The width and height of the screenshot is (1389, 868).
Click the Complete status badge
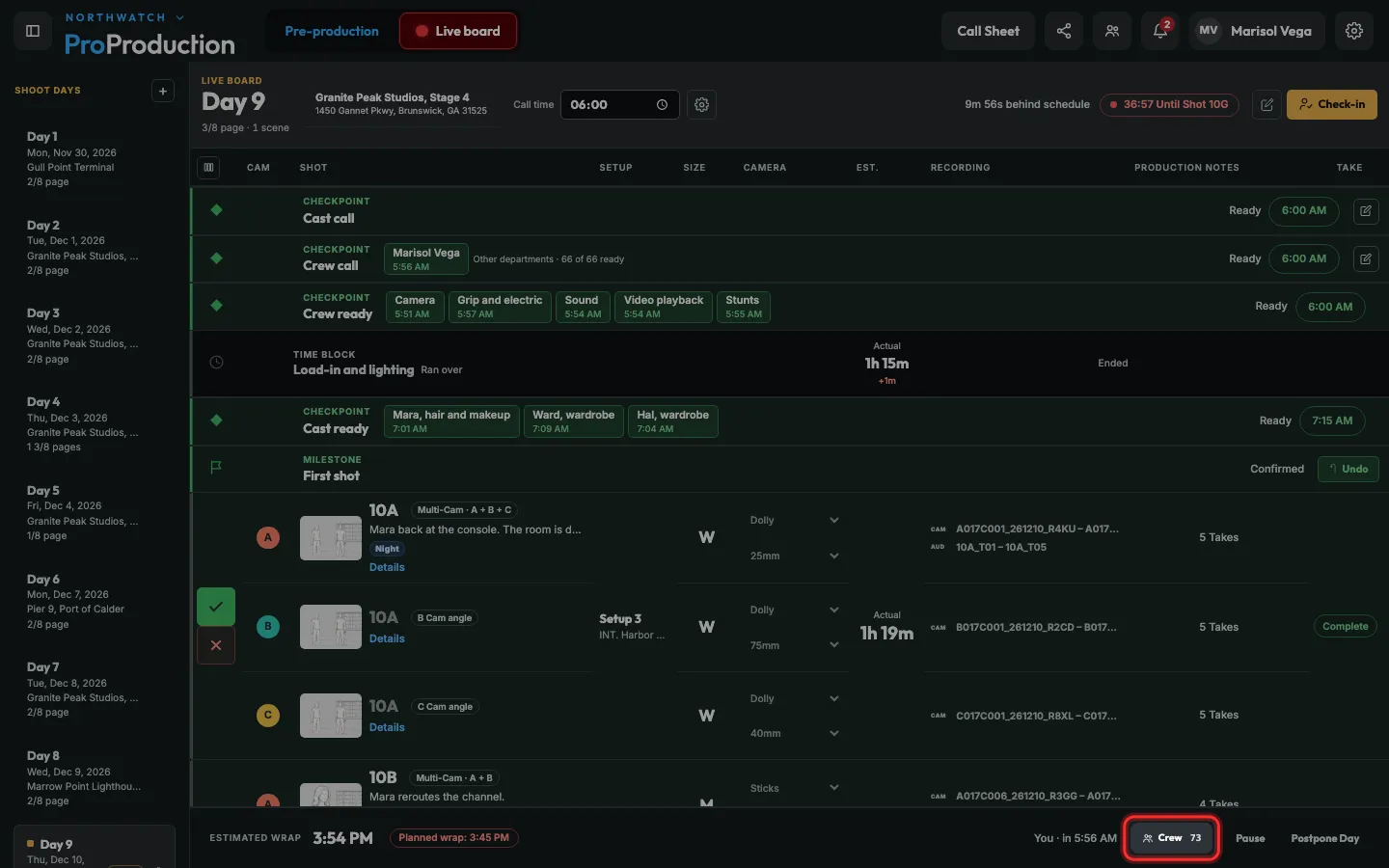click(1346, 627)
